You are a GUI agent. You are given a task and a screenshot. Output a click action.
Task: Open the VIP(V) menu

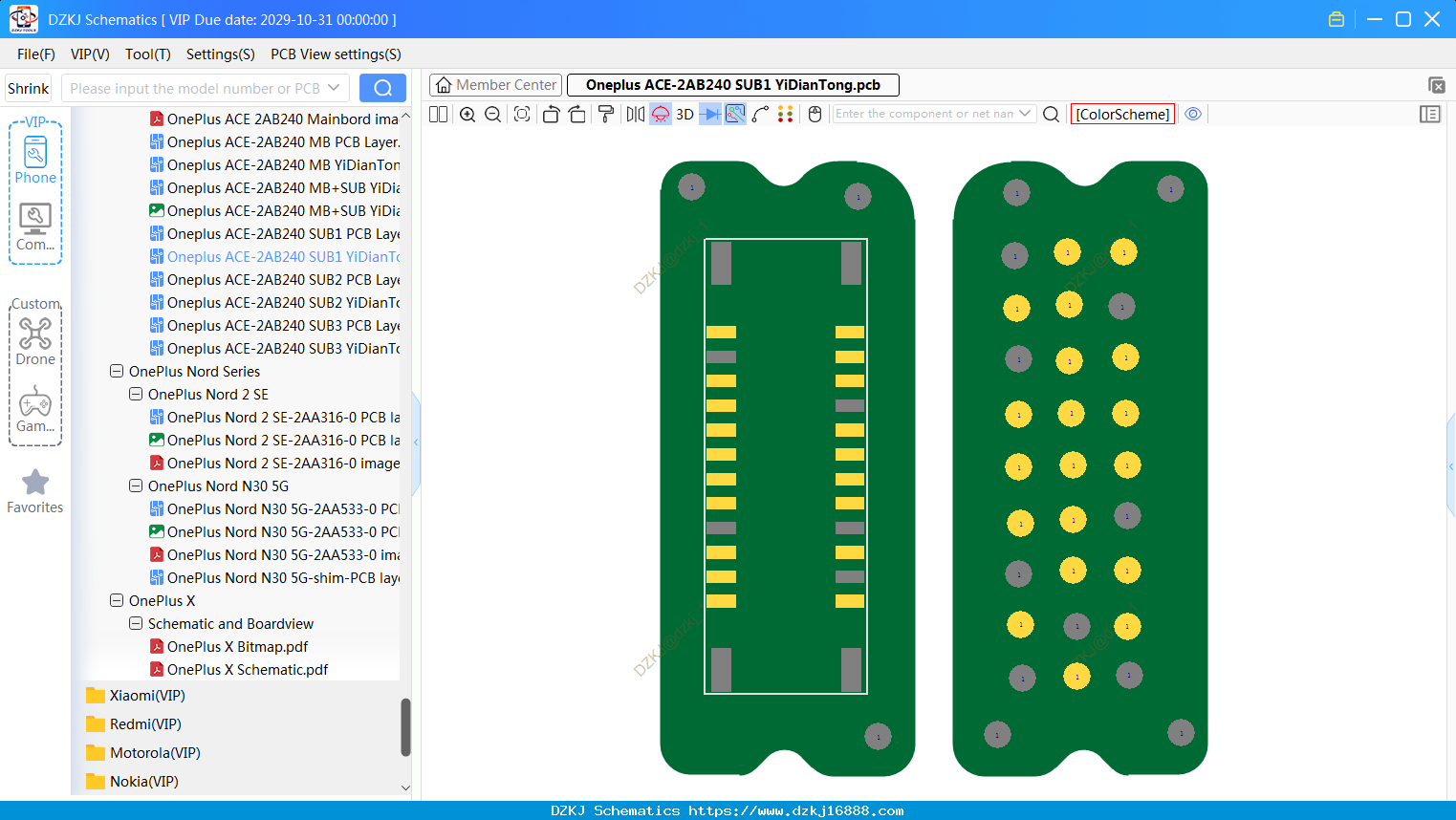pos(90,54)
